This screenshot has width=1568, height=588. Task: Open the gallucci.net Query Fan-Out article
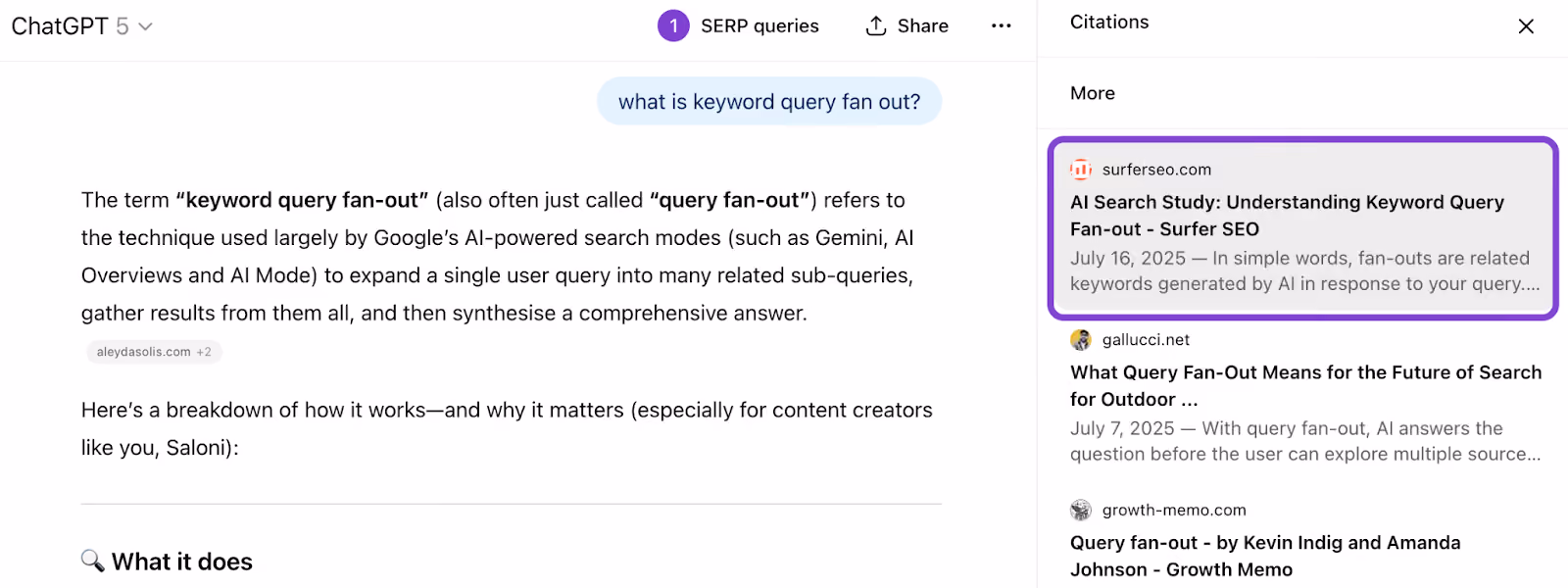click(x=1305, y=386)
